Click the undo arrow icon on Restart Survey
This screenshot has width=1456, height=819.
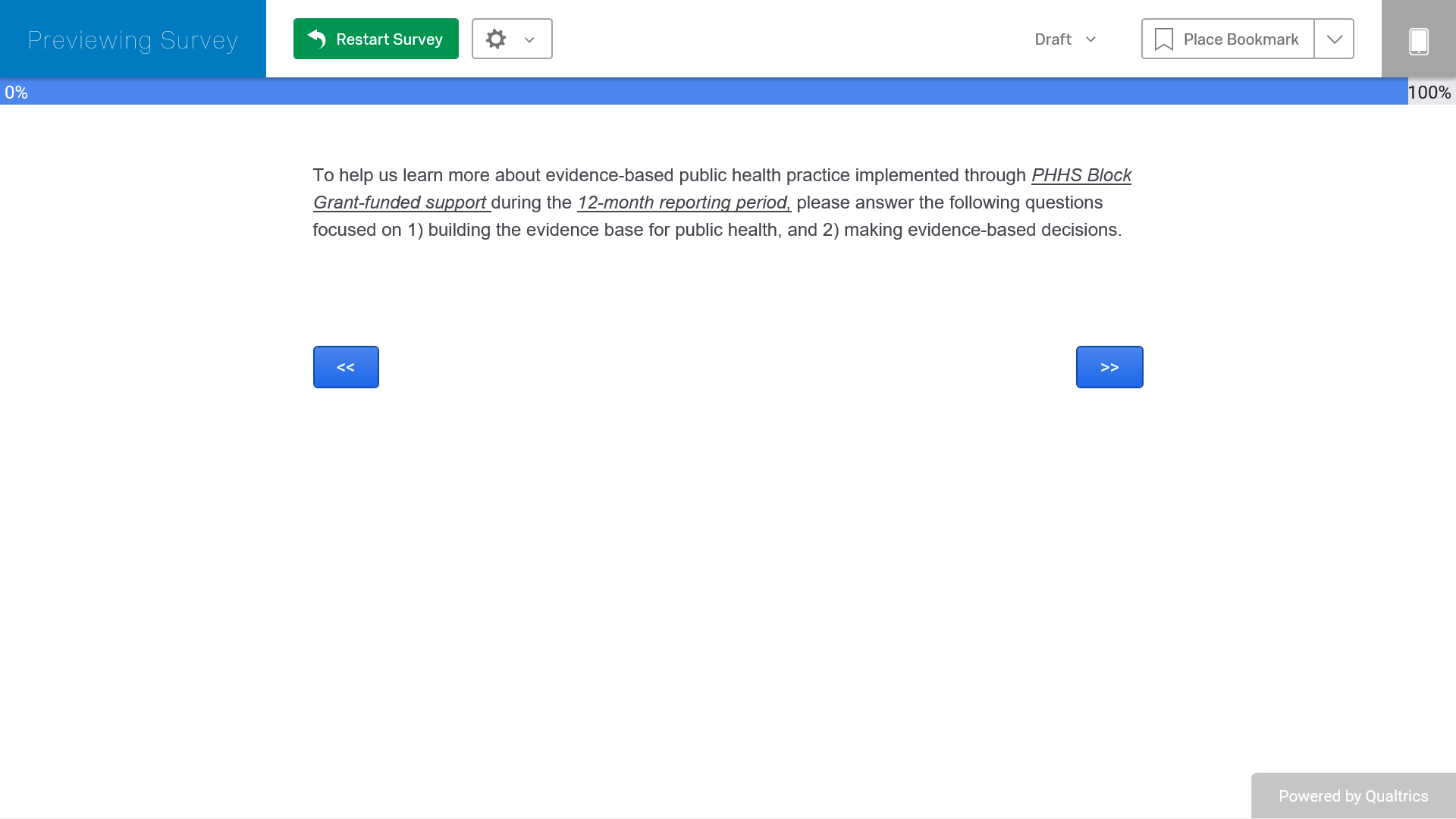(317, 39)
